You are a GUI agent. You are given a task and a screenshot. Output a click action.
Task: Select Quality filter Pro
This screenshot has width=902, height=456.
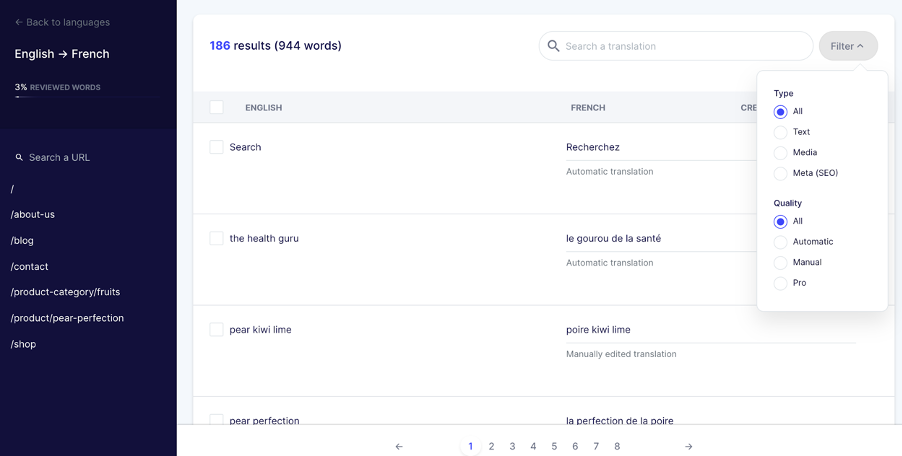(780, 283)
